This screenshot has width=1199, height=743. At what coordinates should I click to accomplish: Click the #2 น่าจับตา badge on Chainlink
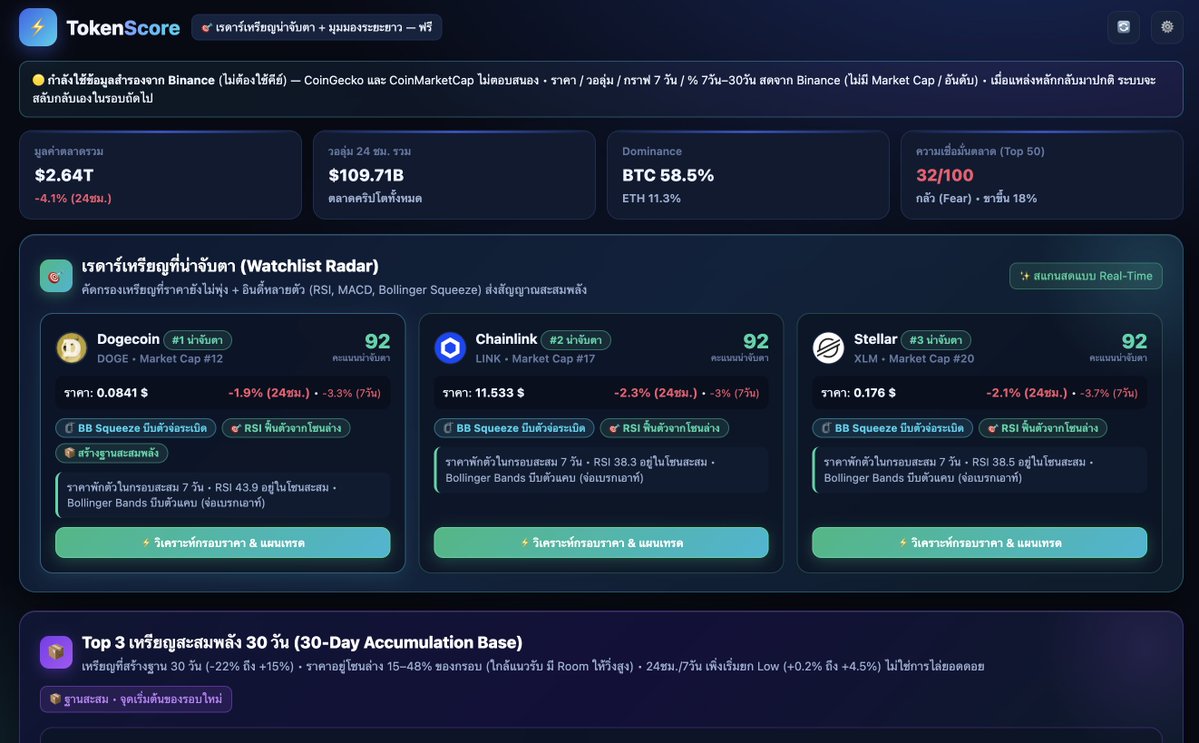pos(576,340)
